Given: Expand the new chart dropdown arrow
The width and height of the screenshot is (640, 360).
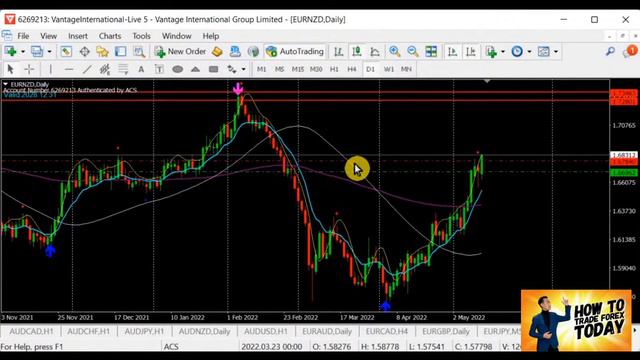Looking at the screenshot, I should [x=22, y=52].
